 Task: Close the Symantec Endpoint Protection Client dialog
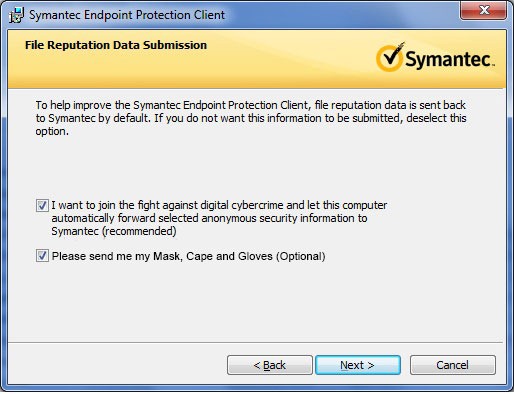[484, 10]
